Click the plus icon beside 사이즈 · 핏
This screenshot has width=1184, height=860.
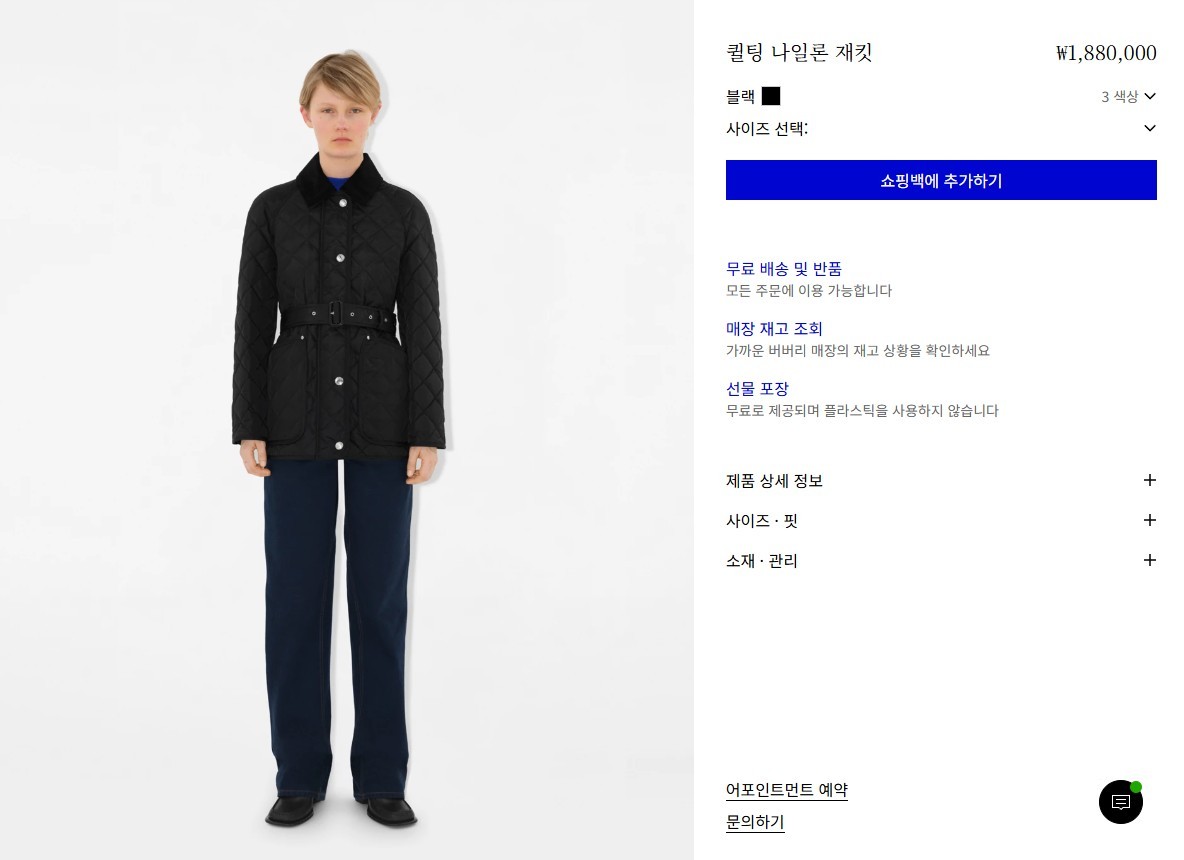1149,520
